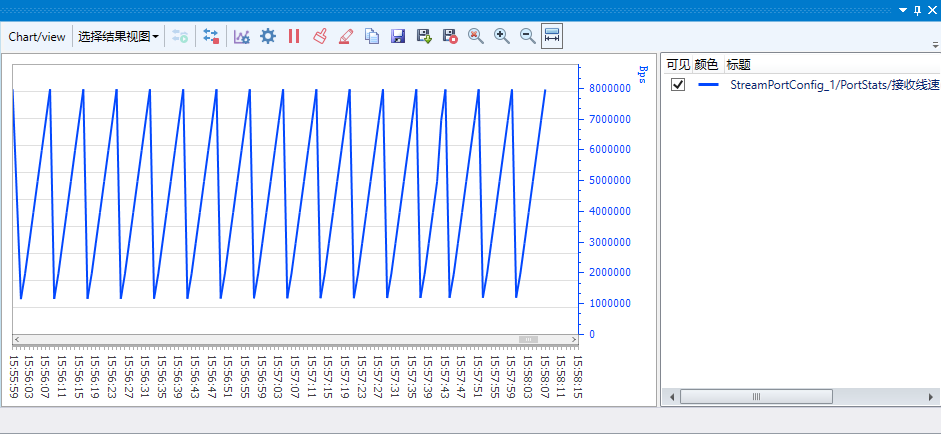Viewport: 941px width, 434px height.
Task: Toggle the fit-width view icon
Action: click(552, 36)
